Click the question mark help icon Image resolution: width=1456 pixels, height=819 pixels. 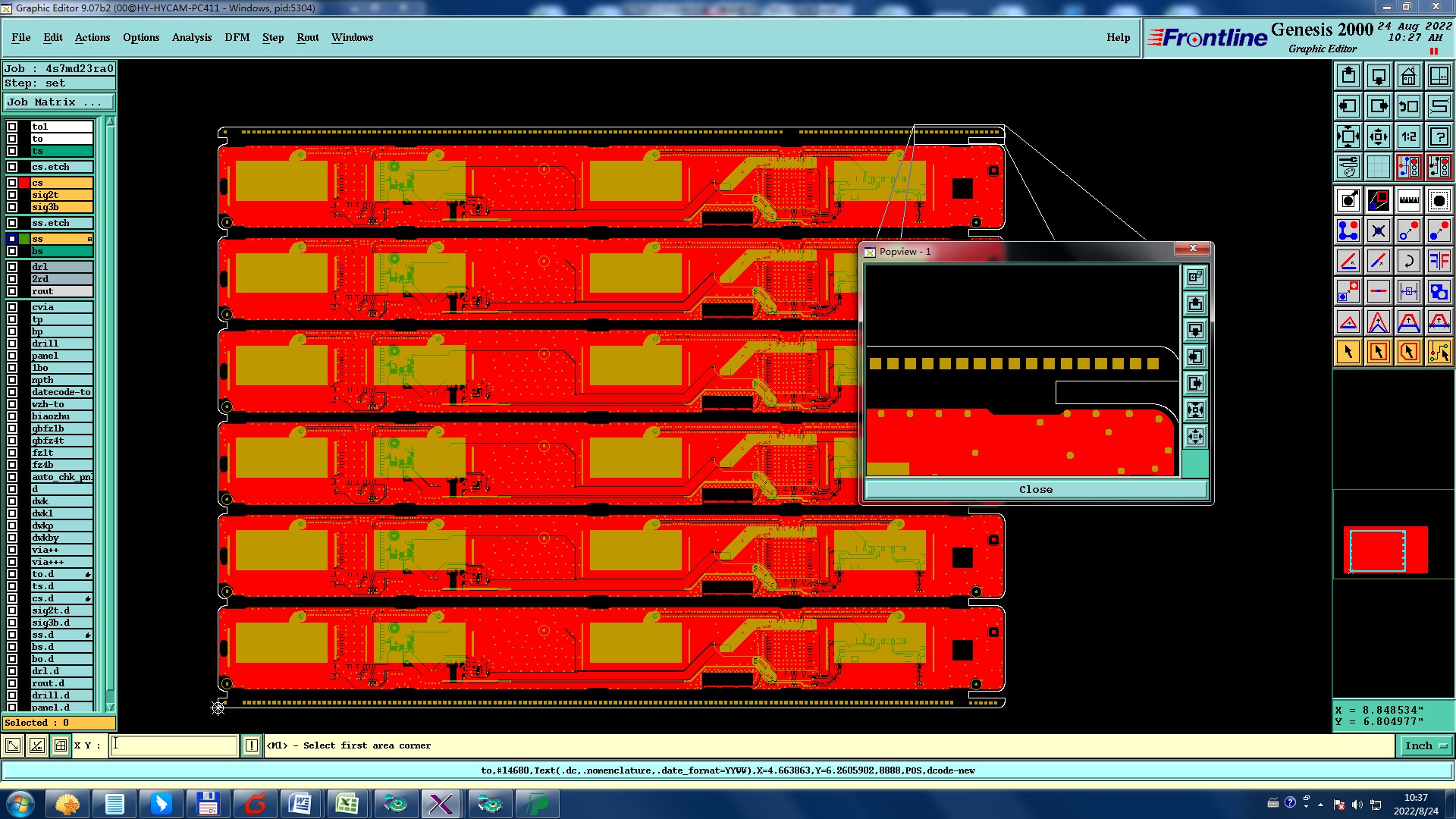(x=1439, y=136)
